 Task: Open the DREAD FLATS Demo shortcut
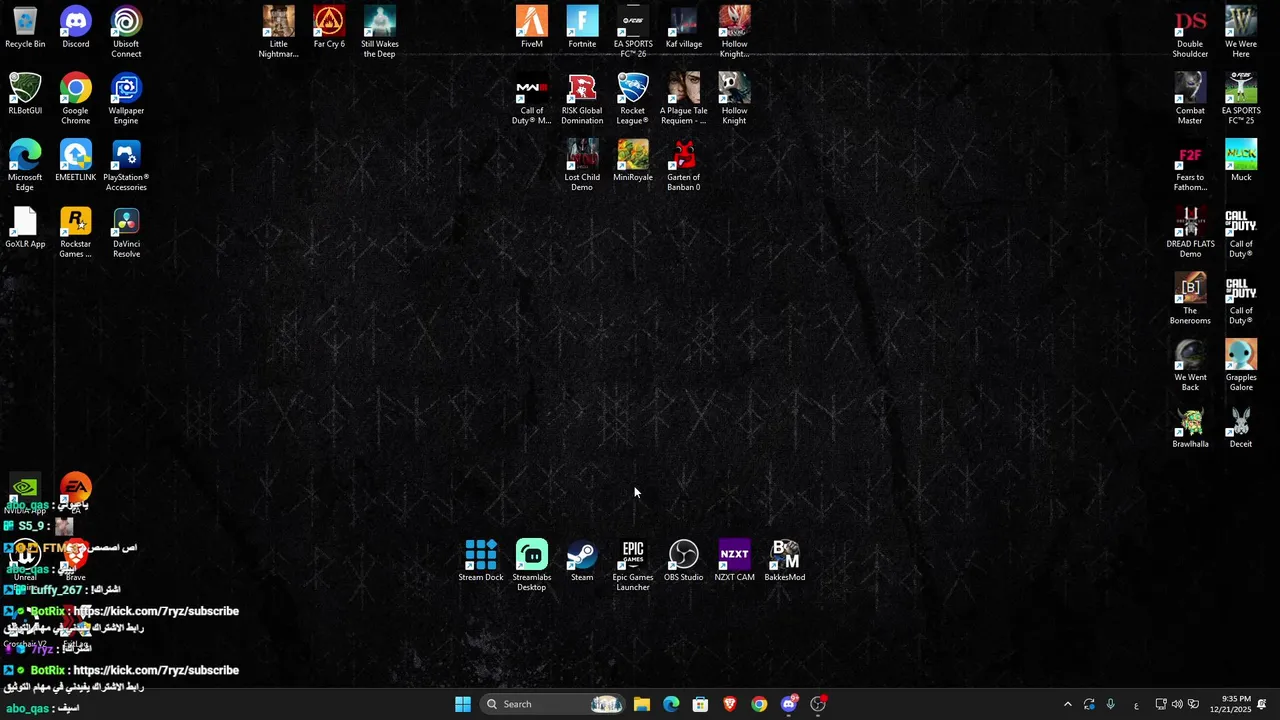[1190, 233]
